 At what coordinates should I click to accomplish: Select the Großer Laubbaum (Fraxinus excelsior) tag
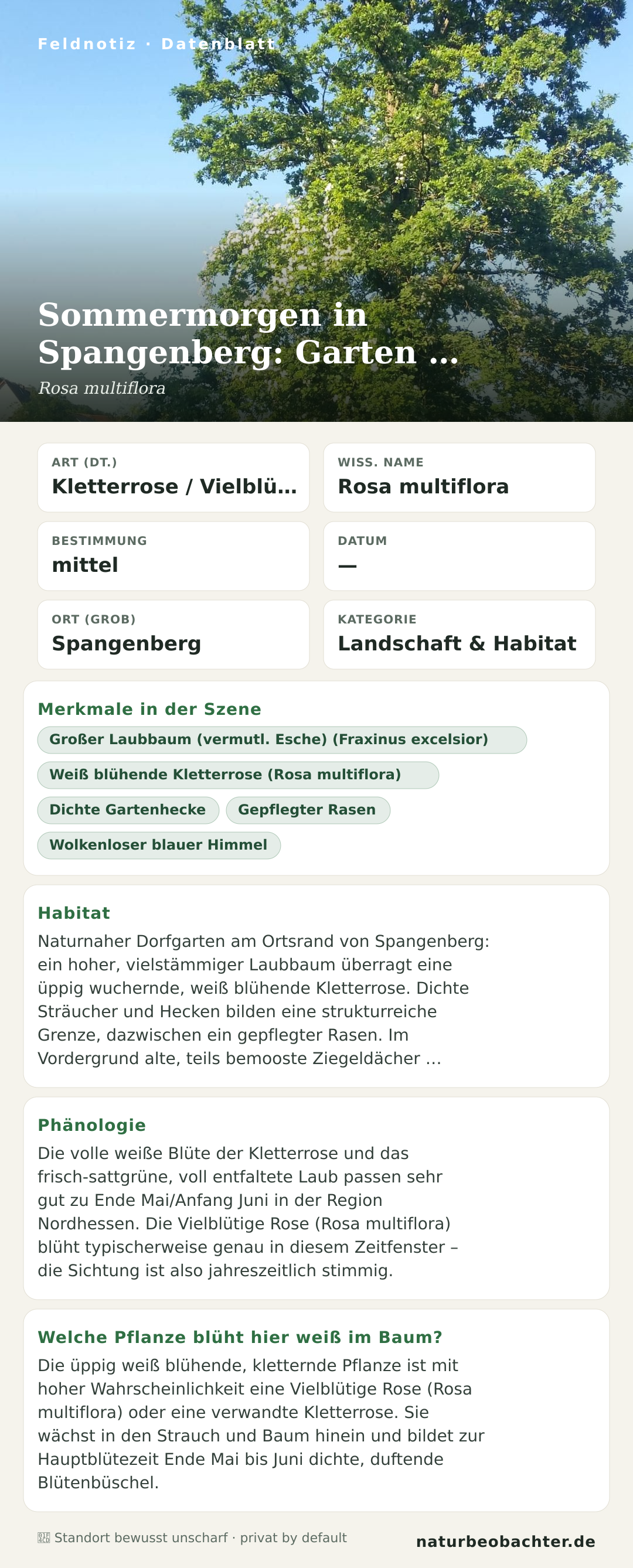(x=282, y=739)
